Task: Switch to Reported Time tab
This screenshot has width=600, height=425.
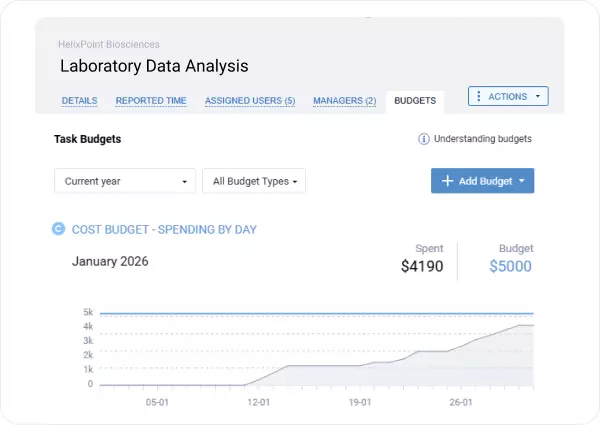Action: pos(151,101)
